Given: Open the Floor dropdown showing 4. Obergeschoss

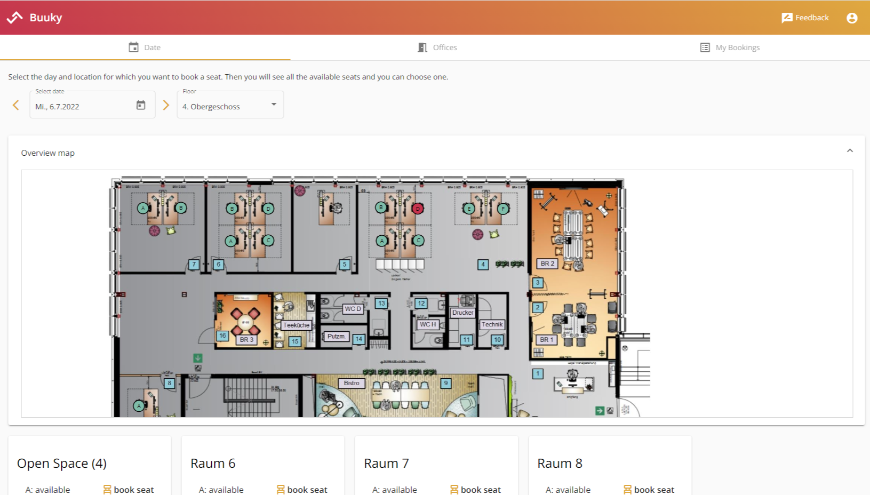Looking at the screenshot, I should tap(230, 105).
